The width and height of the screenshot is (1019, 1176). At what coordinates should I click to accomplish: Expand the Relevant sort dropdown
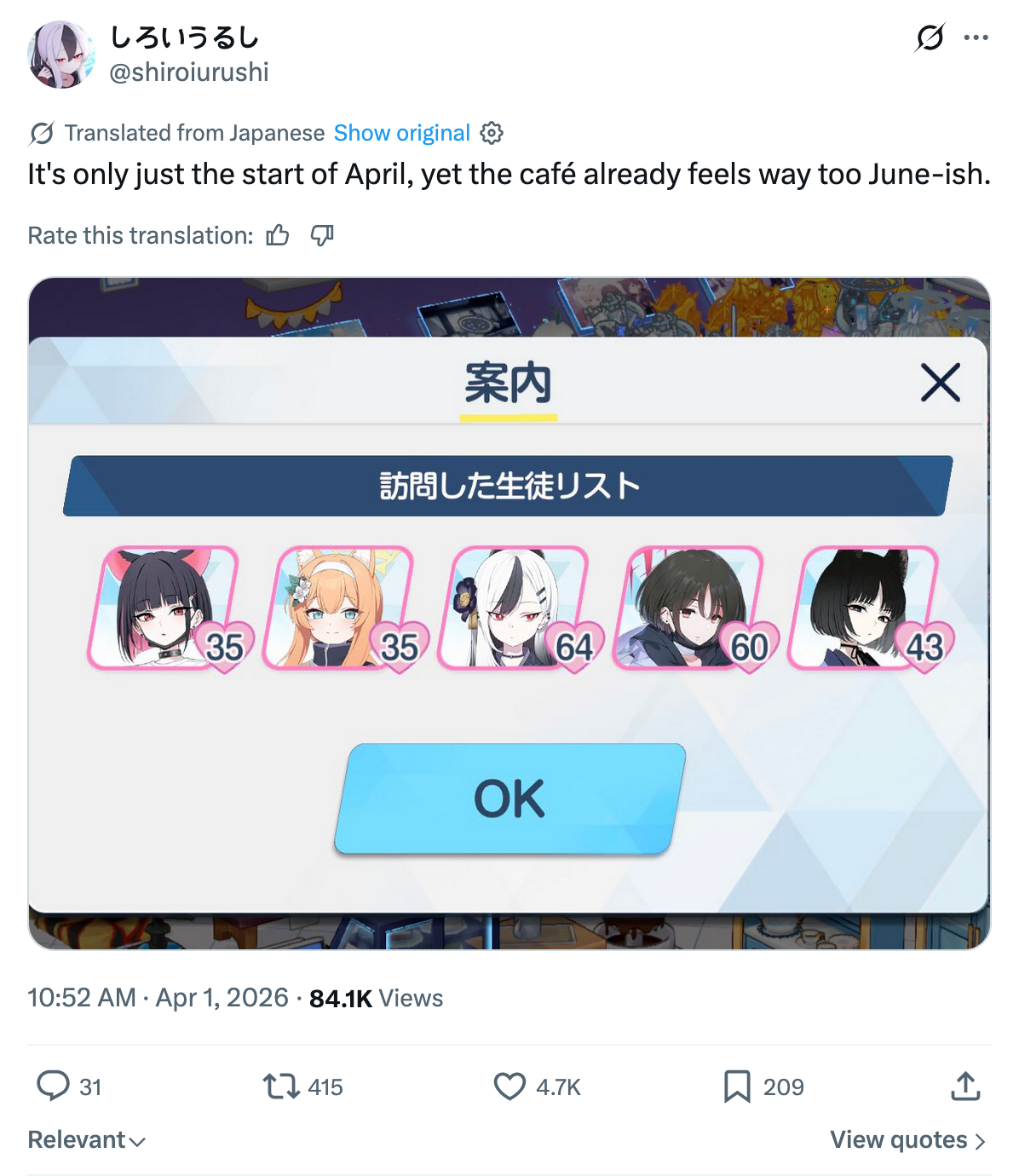[86, 1139]
